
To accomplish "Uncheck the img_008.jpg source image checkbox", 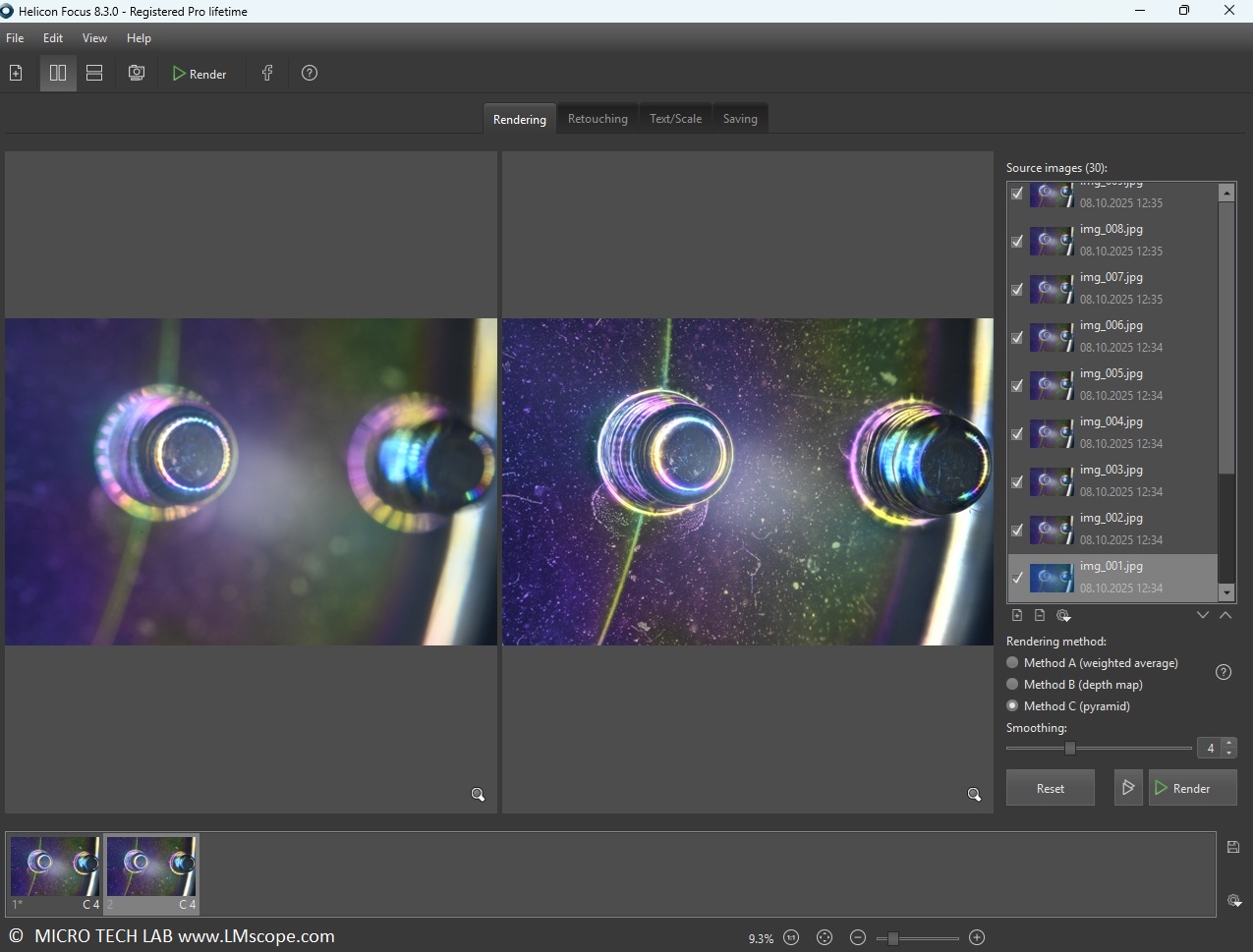I will pyautogui.click(x=1017, y=241).
